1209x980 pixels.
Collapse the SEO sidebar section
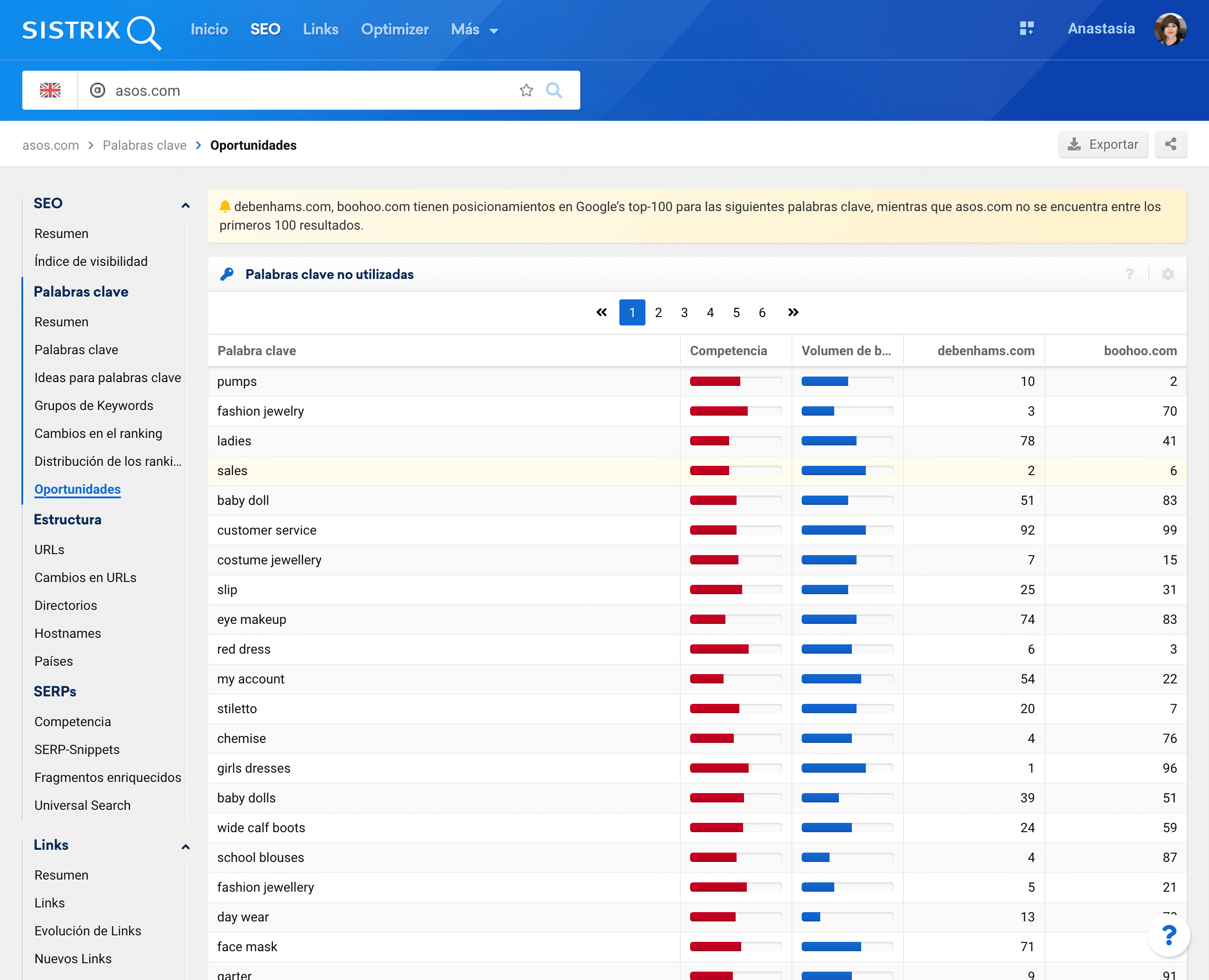[185, 205]
